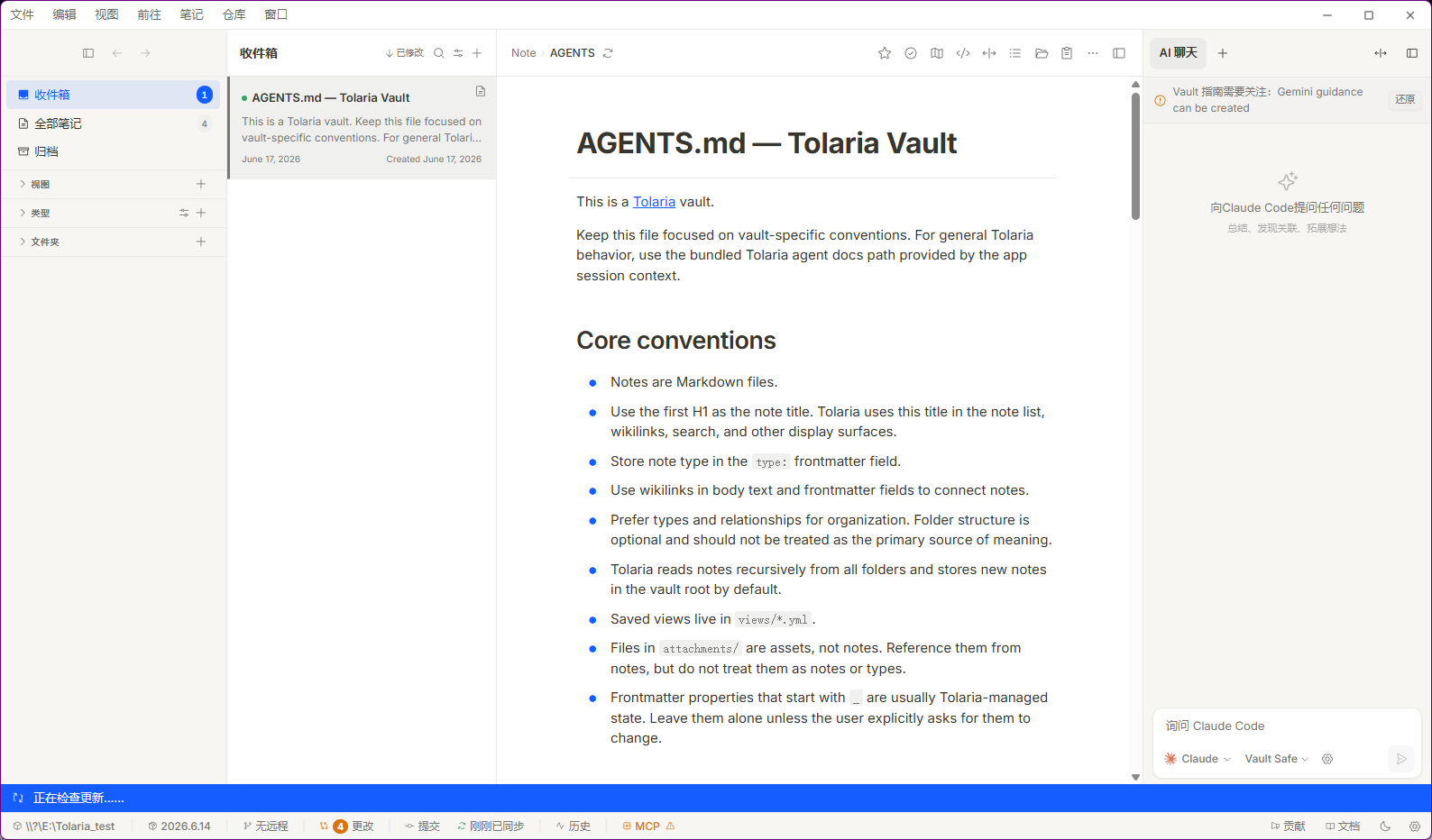Open 历史 history in status bar
Viewport: 1432px width, 840px height.
coord(574,826)
